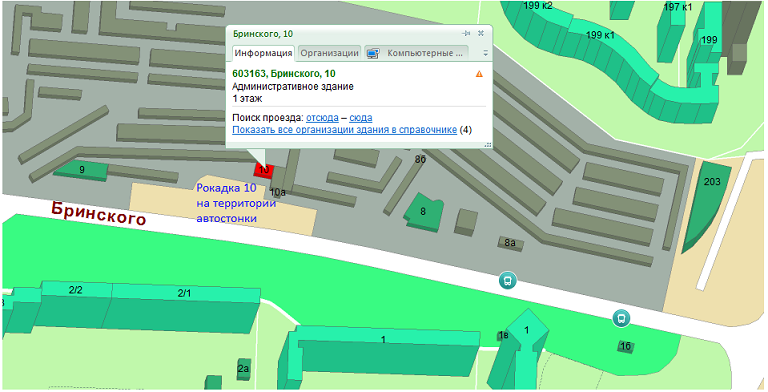Switch to the Организации tab
This screenshot has width=768, height=392.
tap(330, 53)
